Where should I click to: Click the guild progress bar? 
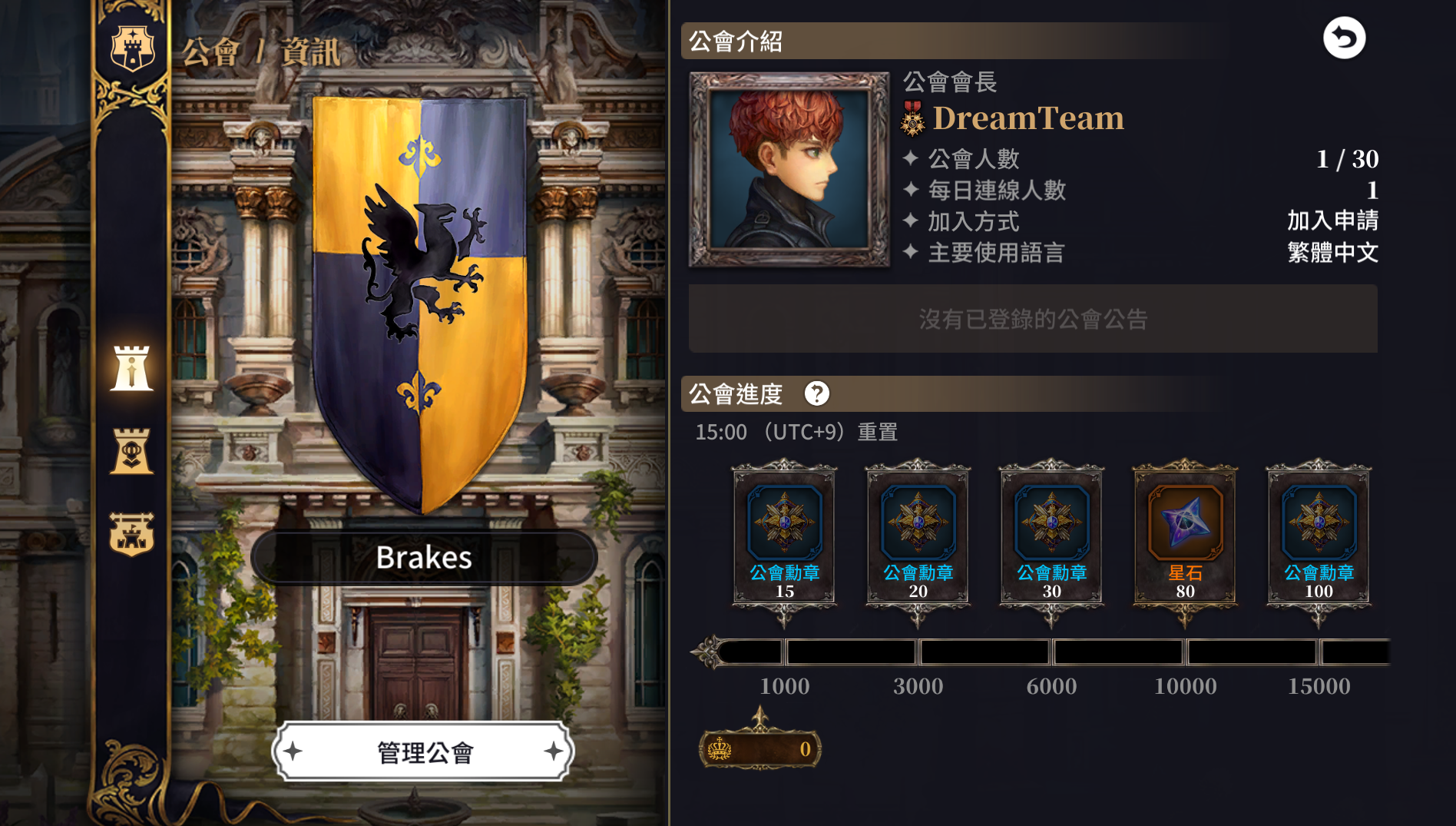[1041, 652]
